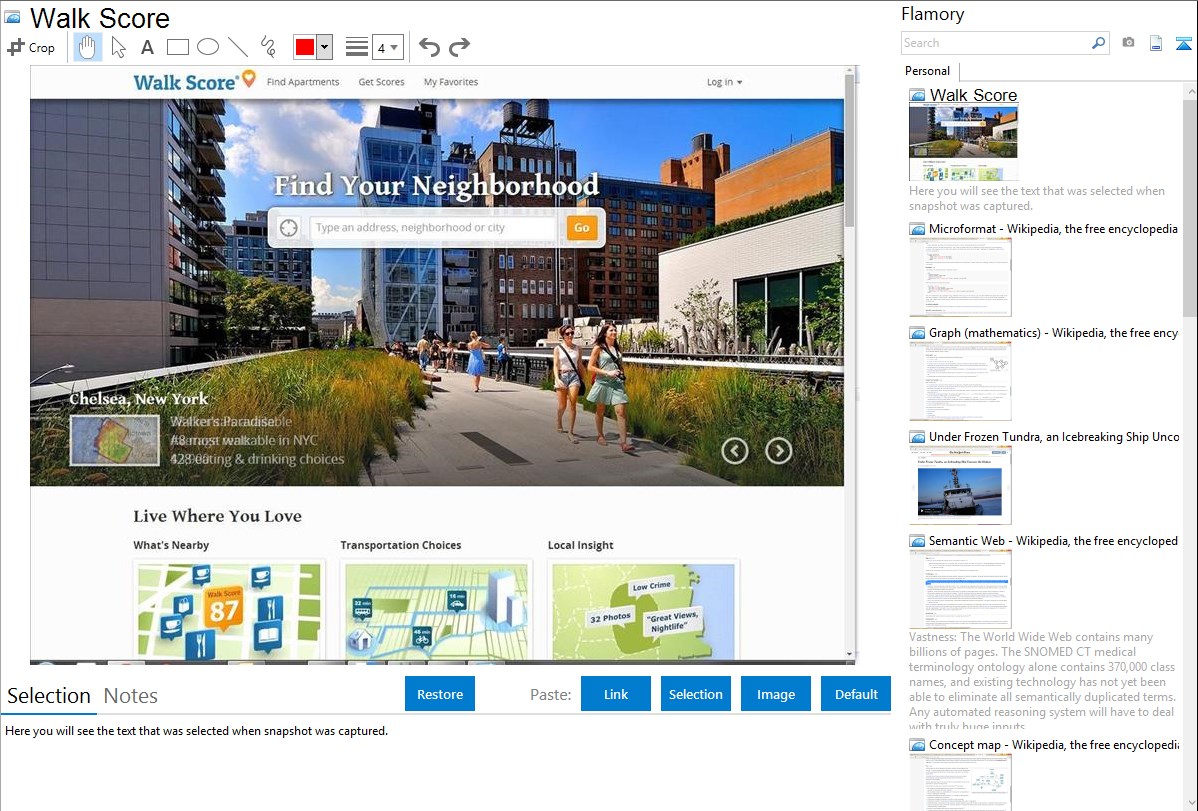Click the camera capture snapshot icon

pyautogui.click(x=1128, y=43)
